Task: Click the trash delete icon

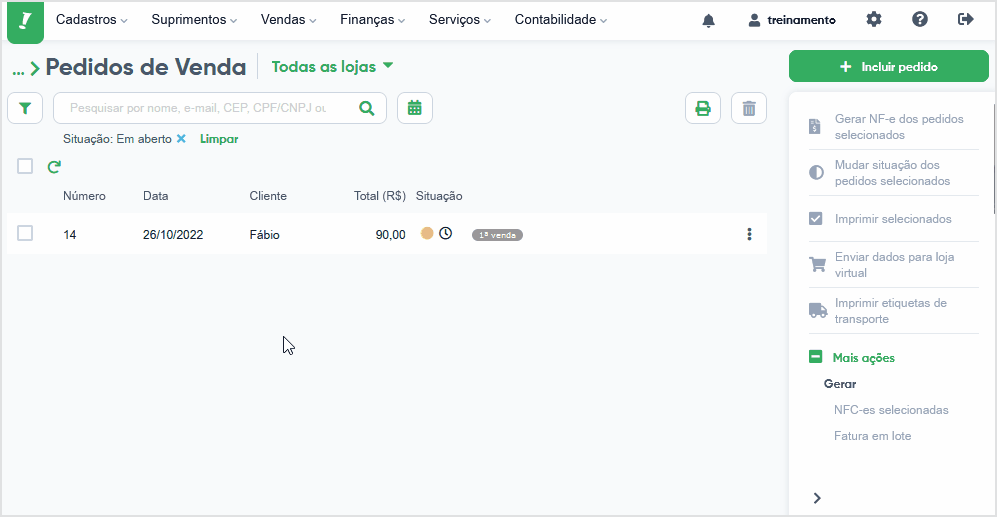Action: click(749, 108)
